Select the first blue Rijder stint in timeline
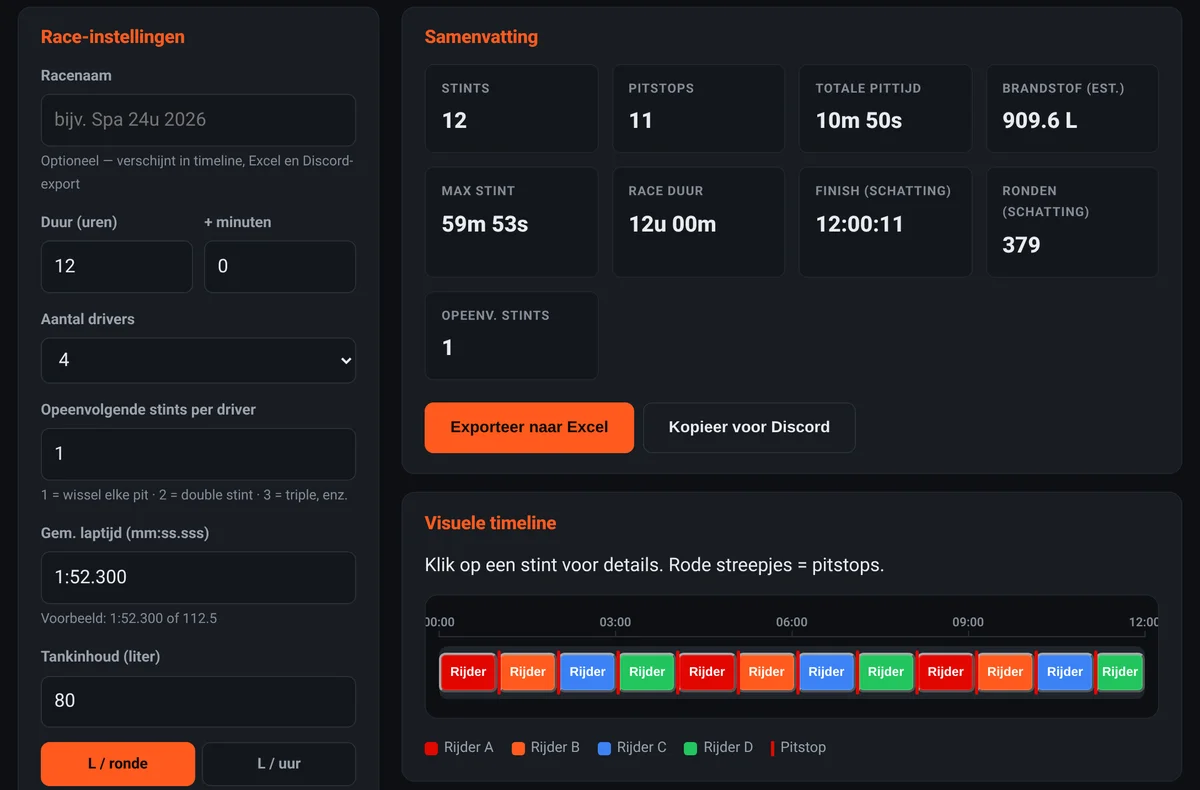The width and height of the screenshot is (1200, 790). coord(587,672)
